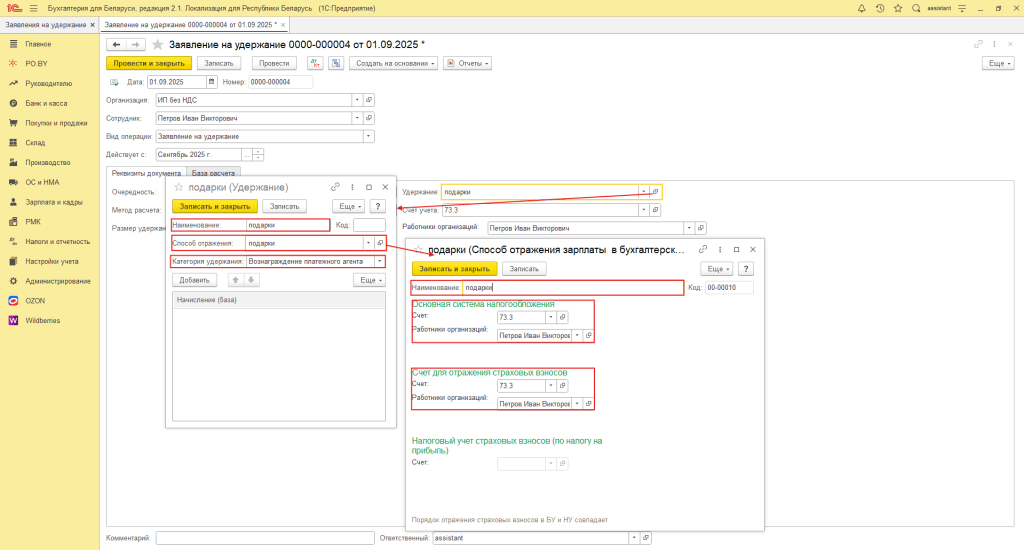
Task: Click move-up arrow in Удержание dialog list
Action: click(235, 280)
